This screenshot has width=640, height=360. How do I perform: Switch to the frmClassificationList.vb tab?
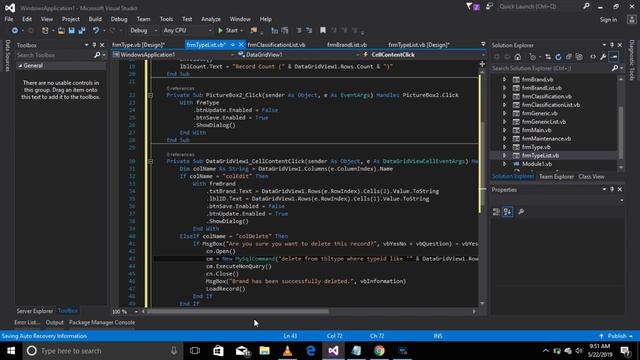click(x=276, y=45)
